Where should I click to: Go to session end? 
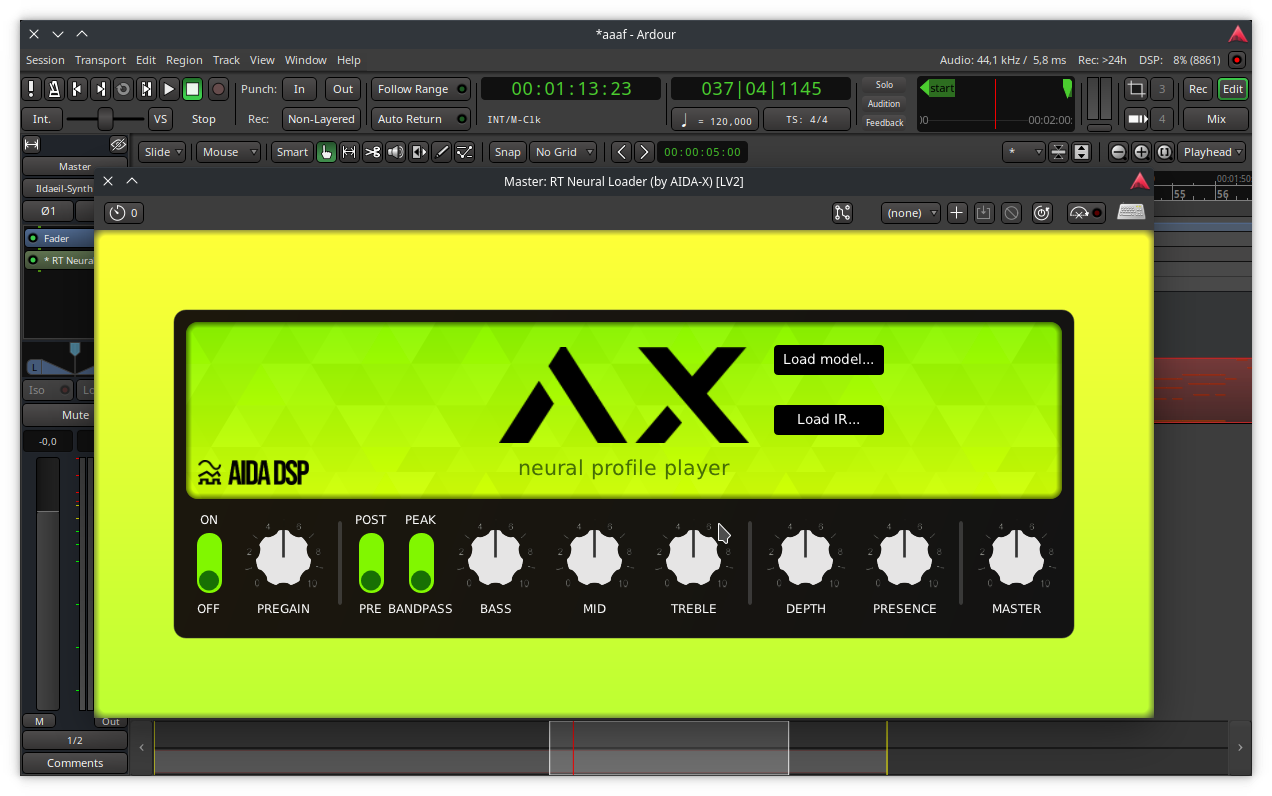pyautogui.click(x=100, y=89)
